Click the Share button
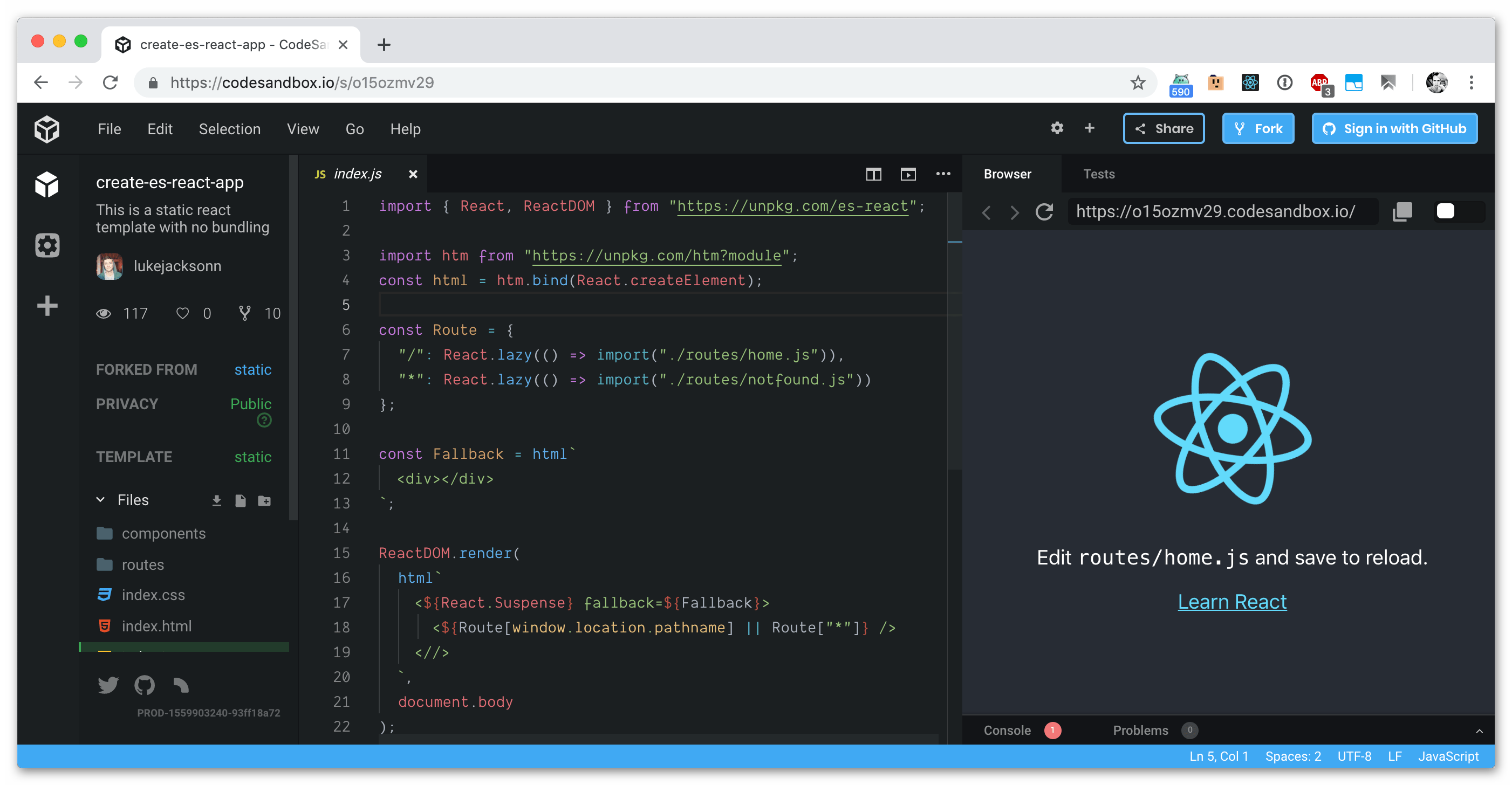Image resolution: width=1512 pixels, height=785 pixels. point(1162,129)
